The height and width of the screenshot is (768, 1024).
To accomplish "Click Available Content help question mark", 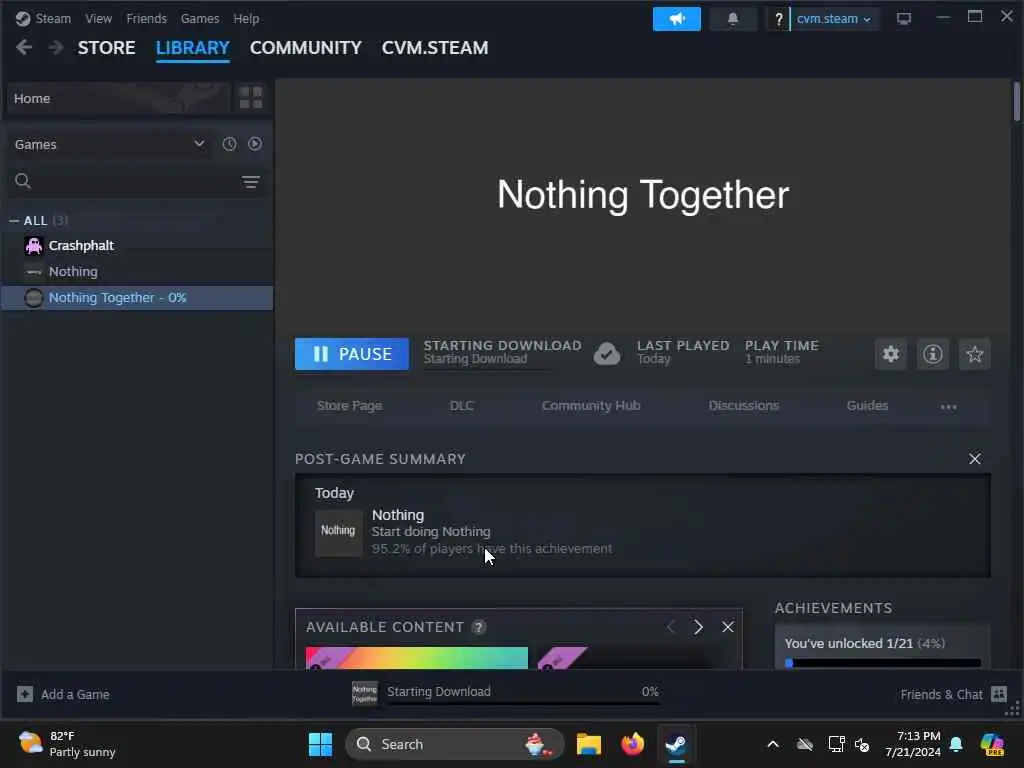I will pyautogui.click(x=479, y=627).
